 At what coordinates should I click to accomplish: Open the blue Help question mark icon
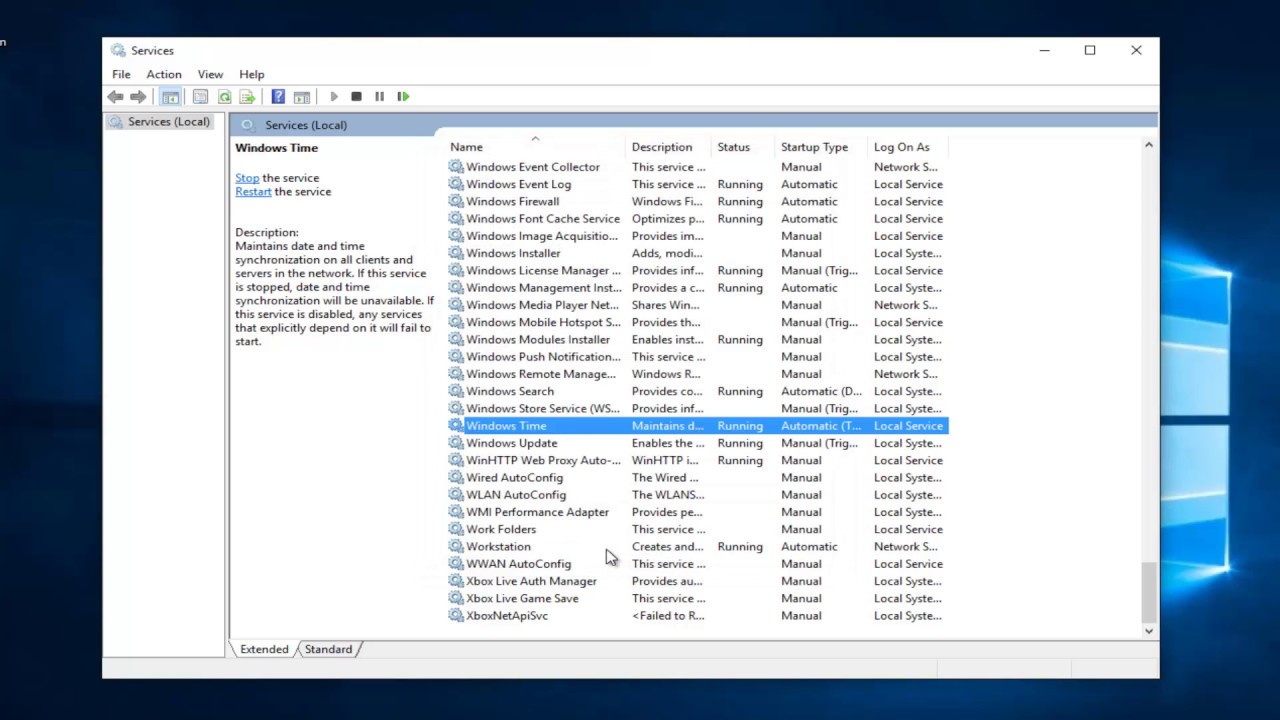pyautogui.click(x=278, y=97)
